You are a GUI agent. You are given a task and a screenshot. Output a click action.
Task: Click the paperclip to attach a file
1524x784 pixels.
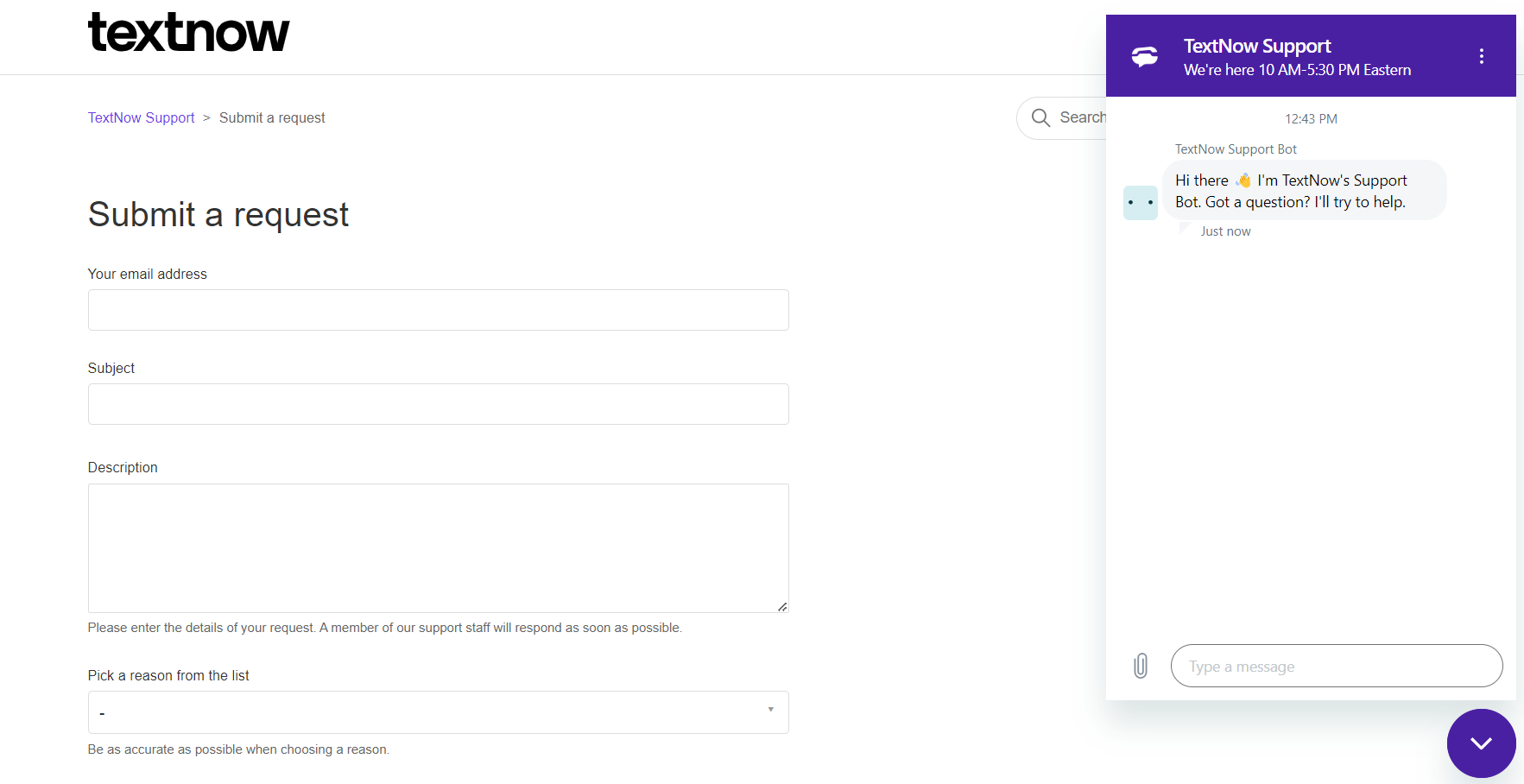coord(1141,666)
